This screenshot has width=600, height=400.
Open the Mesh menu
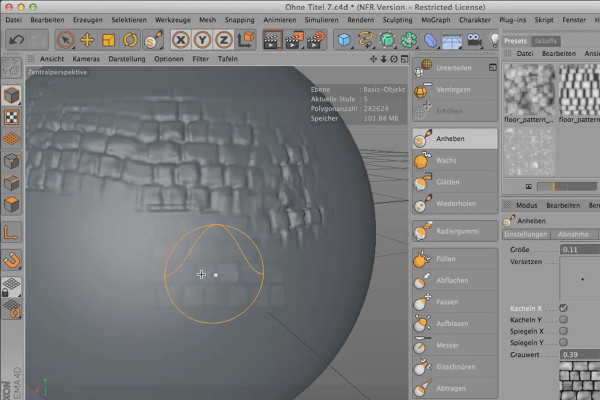click(x=207, y=20)
